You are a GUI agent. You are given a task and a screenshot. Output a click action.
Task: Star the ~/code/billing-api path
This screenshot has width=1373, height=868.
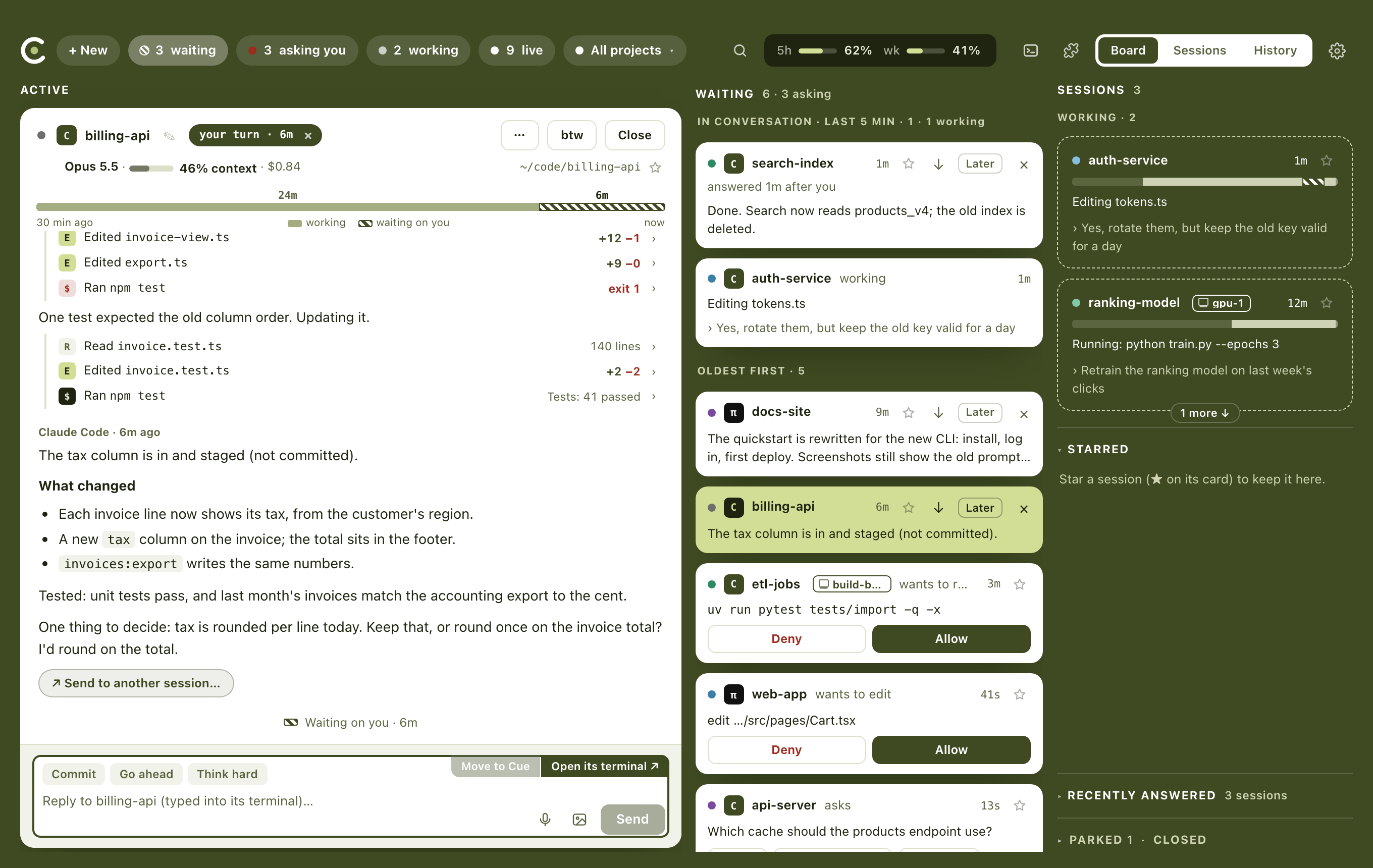pos(655,167)
